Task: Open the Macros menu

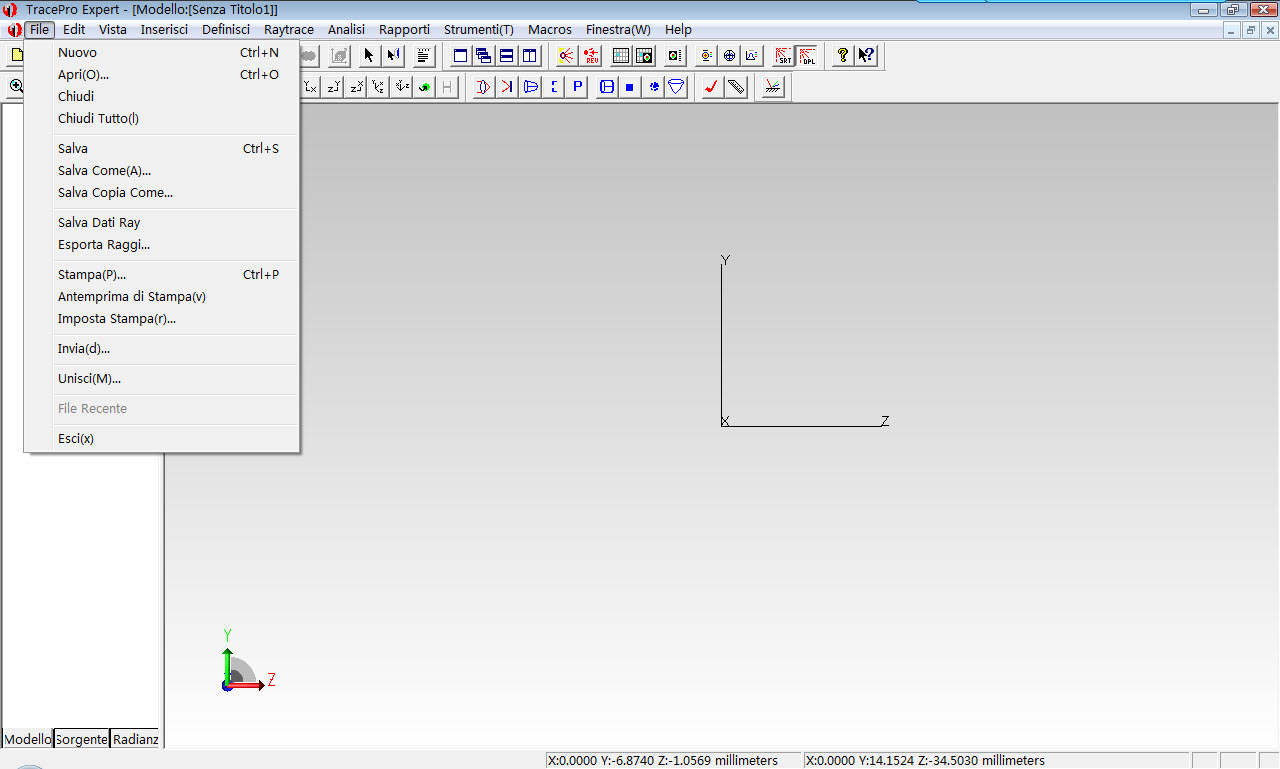Action: [550, 30]
